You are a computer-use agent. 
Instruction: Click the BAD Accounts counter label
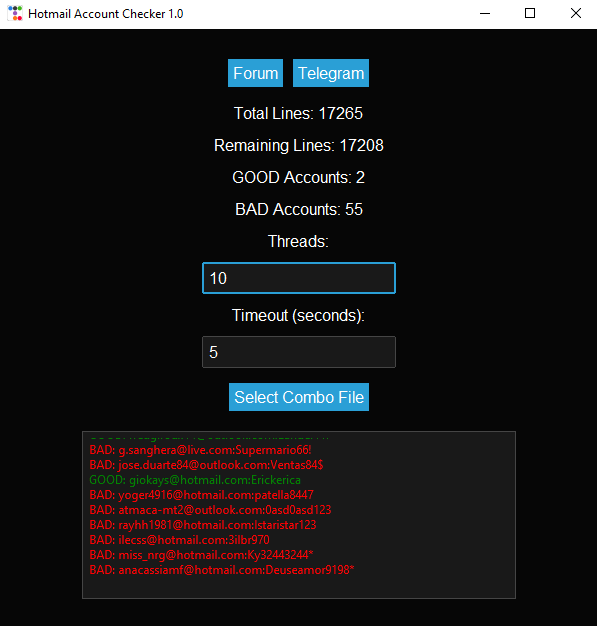click(299, 209)
